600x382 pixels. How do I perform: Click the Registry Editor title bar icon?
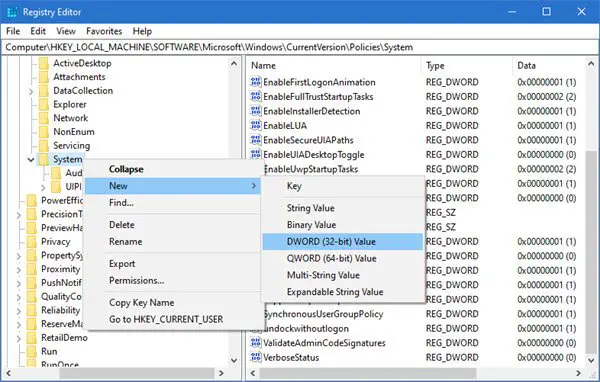(12, 12)
